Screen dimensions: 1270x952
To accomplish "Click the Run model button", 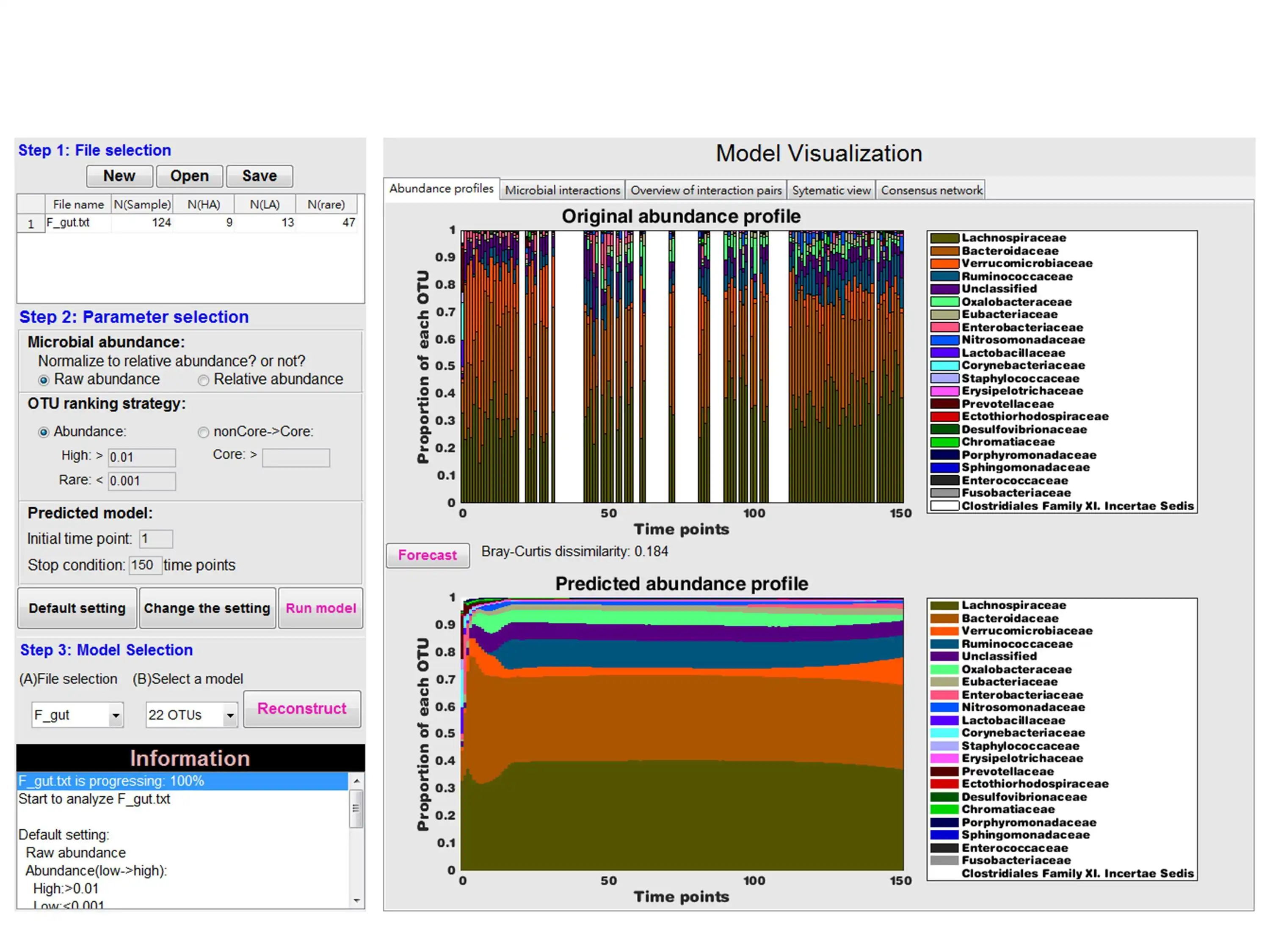I will tap(321, 608).
